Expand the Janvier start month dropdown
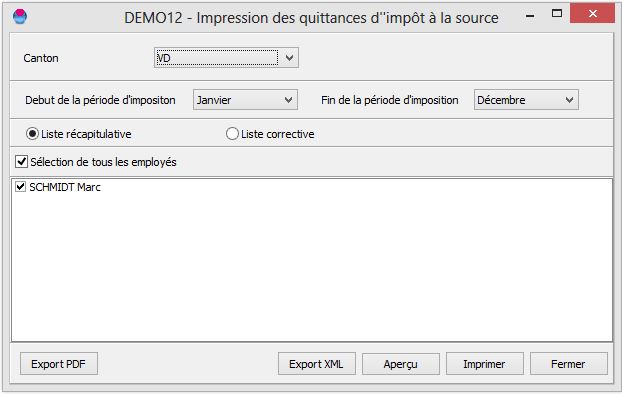The width and height of the screenshot is (622, 394). click(x=289, y=100)
